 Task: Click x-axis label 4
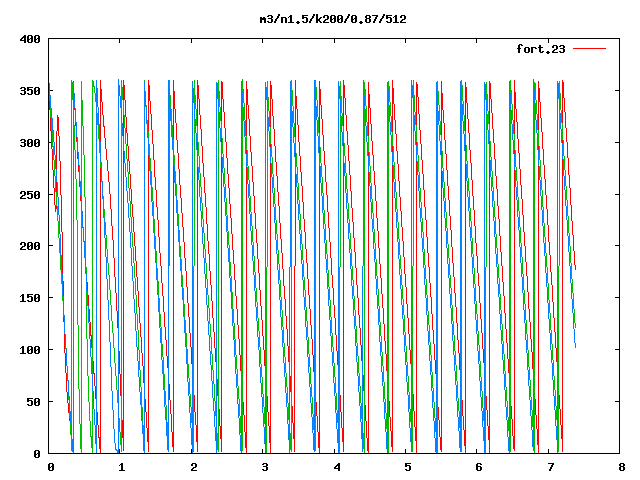[x=337, y=467]
